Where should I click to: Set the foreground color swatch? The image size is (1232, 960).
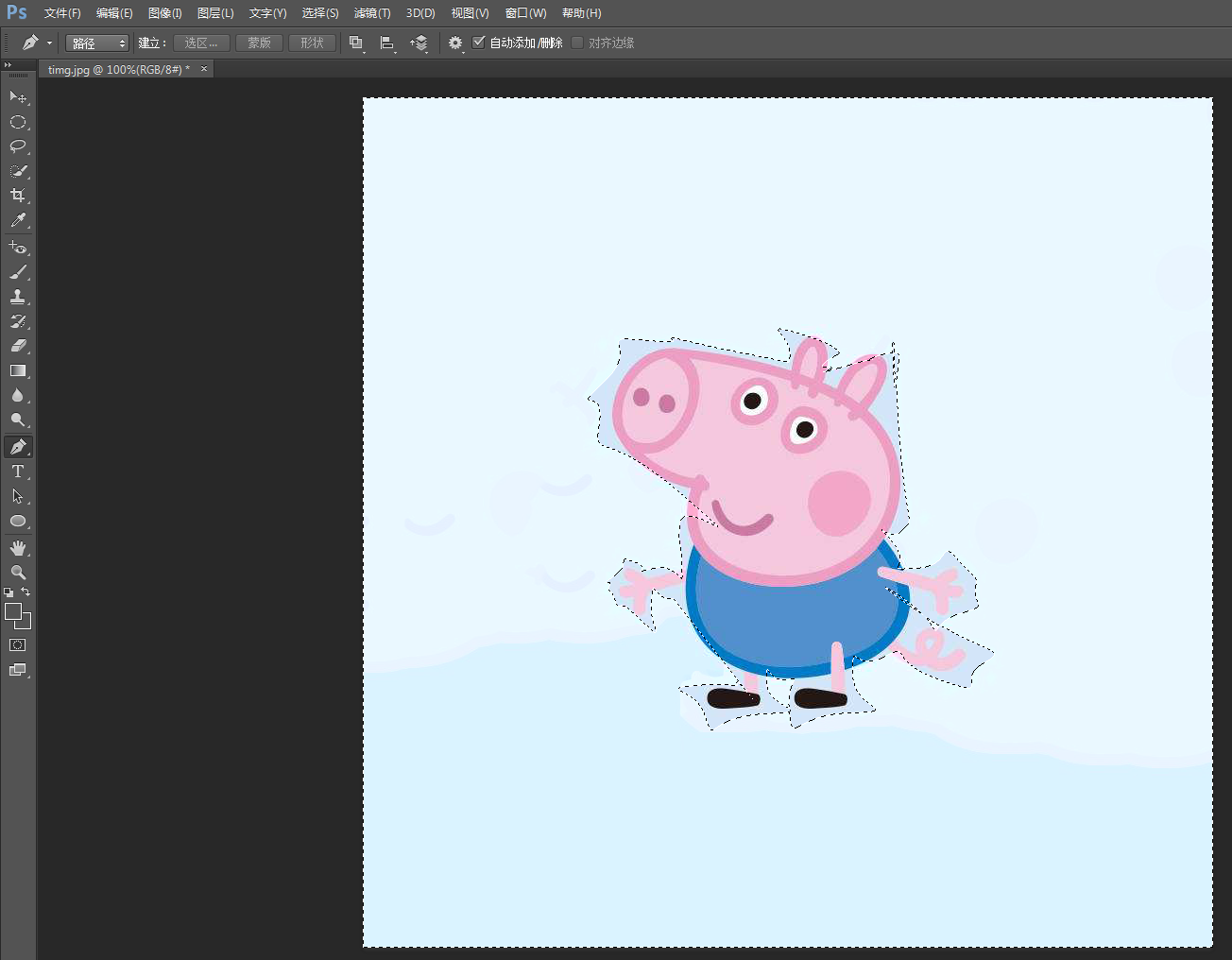(12, 611)
